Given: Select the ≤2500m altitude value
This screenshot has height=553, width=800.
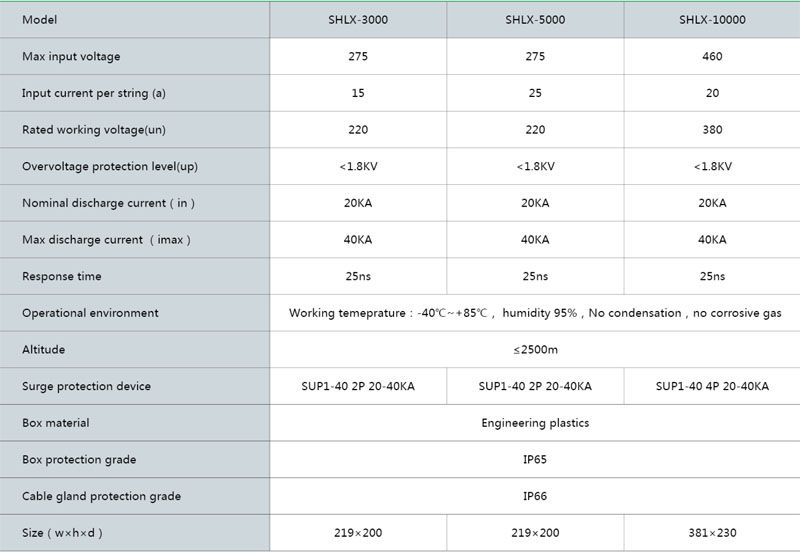Looking at the screenshot, I should tap(535, 350).
